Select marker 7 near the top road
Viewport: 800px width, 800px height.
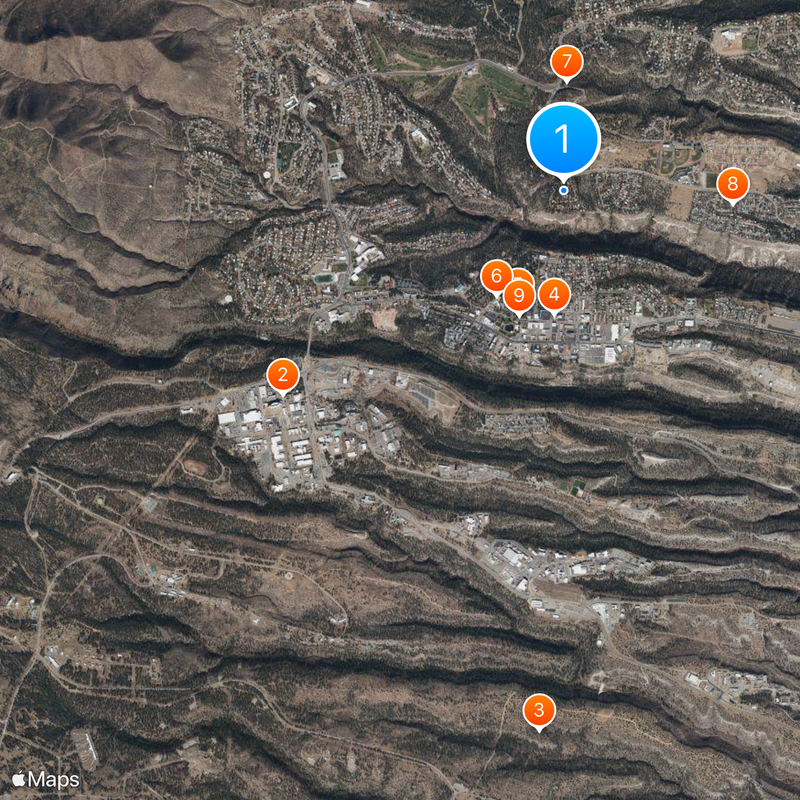(x=567, y=61)
